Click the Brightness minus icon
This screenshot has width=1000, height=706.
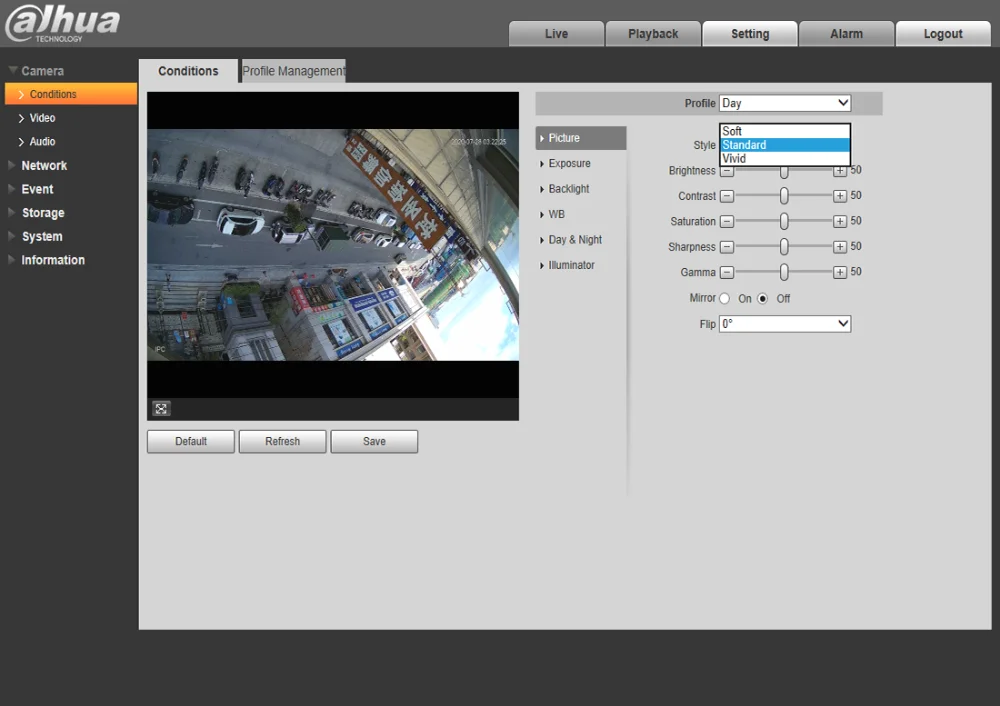727,171
